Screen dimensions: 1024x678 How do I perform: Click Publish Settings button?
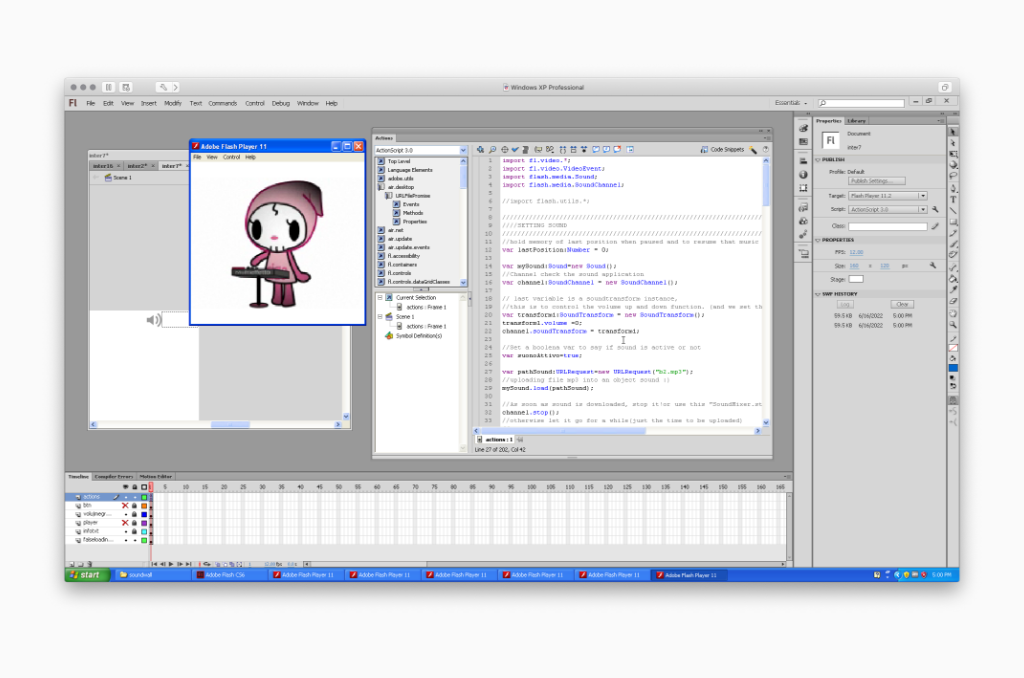pos(876,181)
